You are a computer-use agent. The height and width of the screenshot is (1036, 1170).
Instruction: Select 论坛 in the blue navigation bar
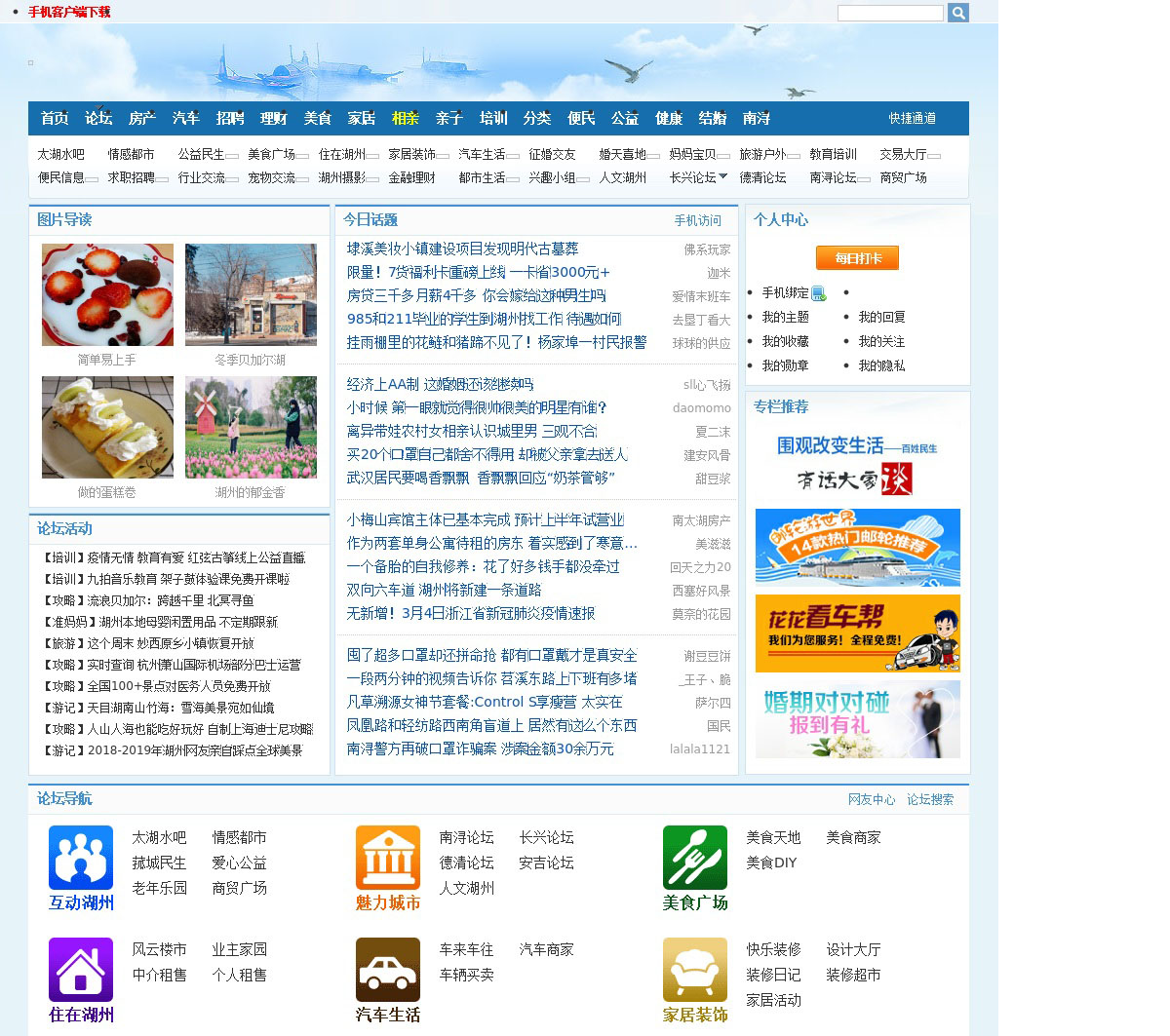click(x=98, y=118)
